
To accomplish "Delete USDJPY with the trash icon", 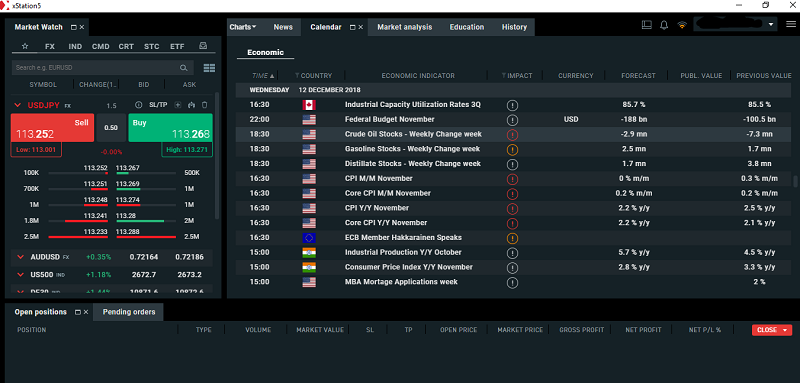I will [x=205, y=105].
